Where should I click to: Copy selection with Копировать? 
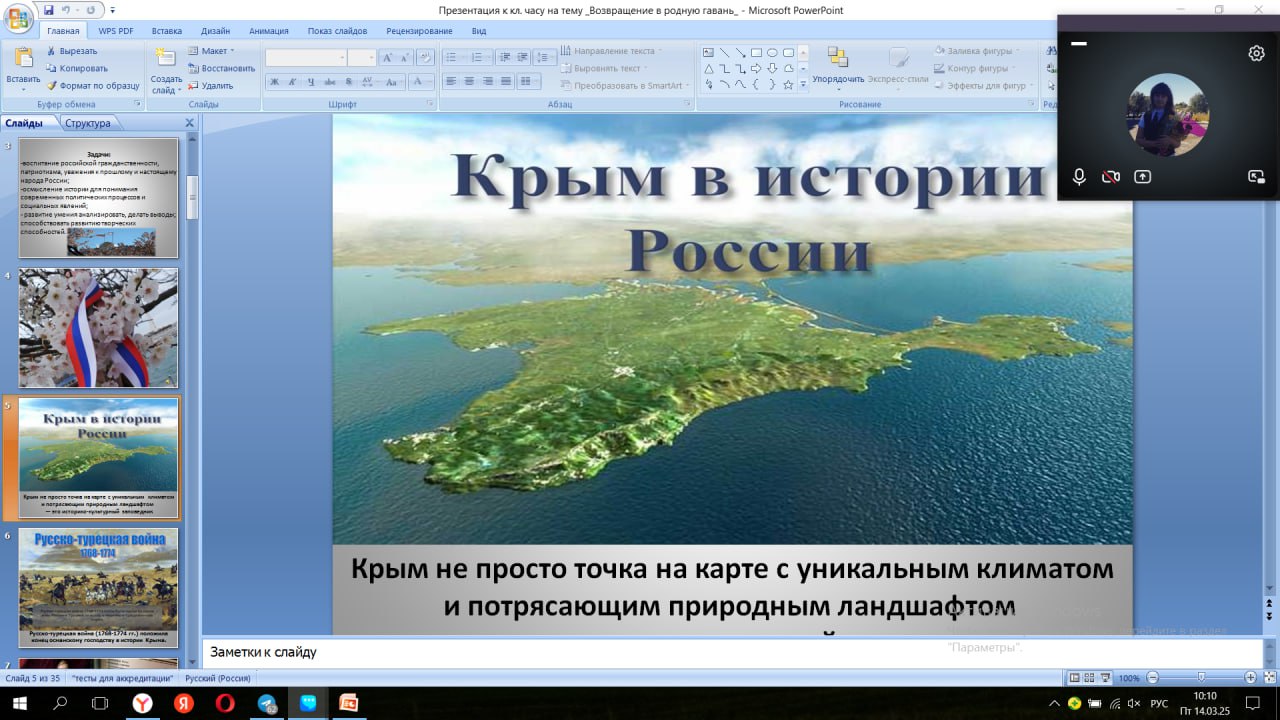pos(76,68)
